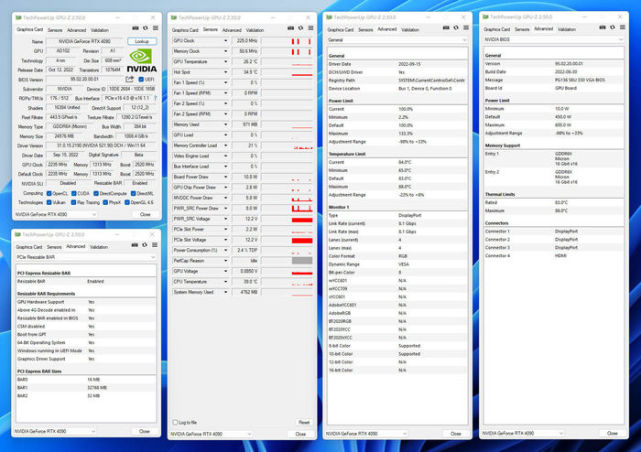Viewport: 641px width, 452px height.
Task: Click the BAR1 32768 MB row
Action: 86,387
